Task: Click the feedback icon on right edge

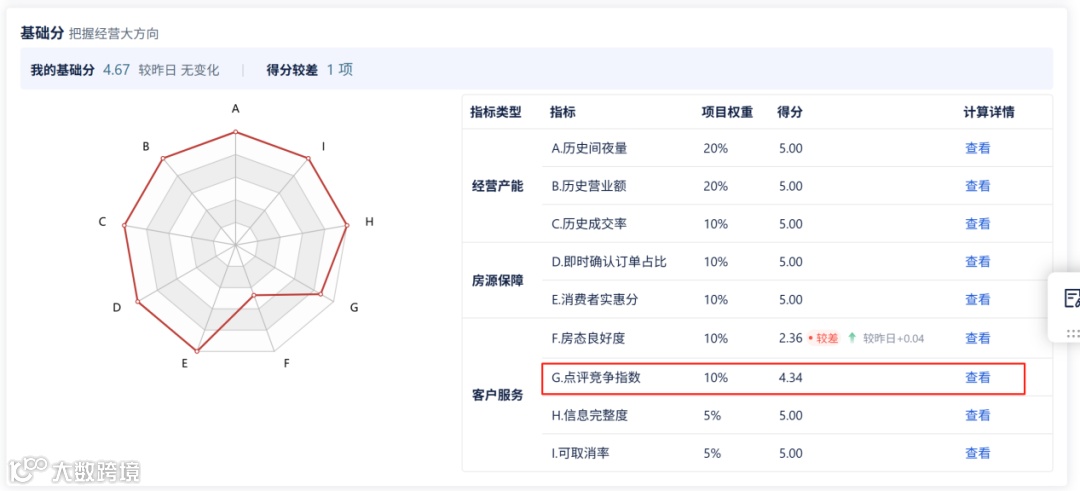Action: point(1071,298)
